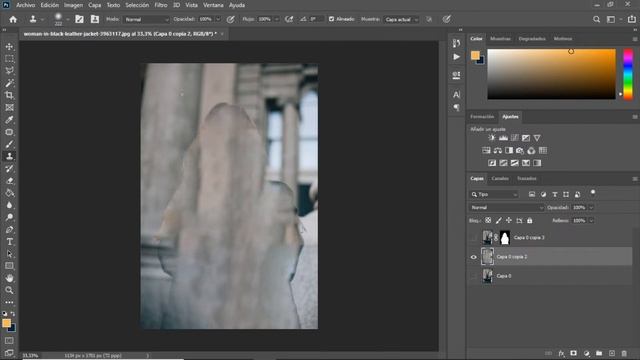640x360 pixels.
Task: Add a Levels adjustment
Action: [503, 138]
